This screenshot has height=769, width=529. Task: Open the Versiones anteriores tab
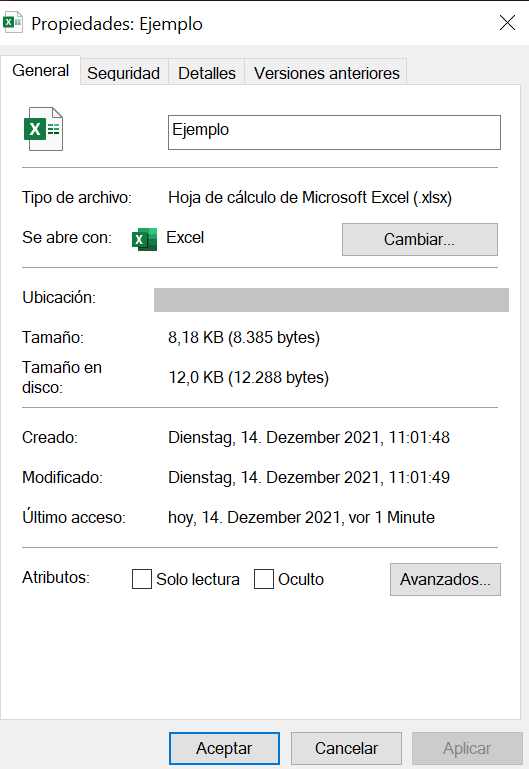coord(327,73)
